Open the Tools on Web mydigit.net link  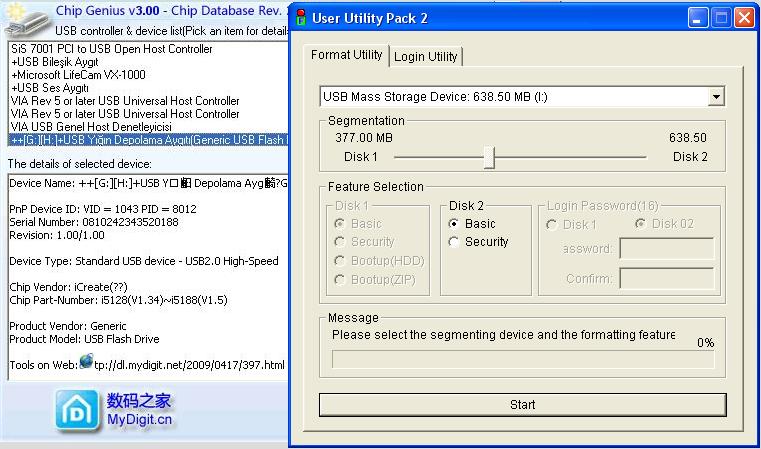click(x=189, y=365)
